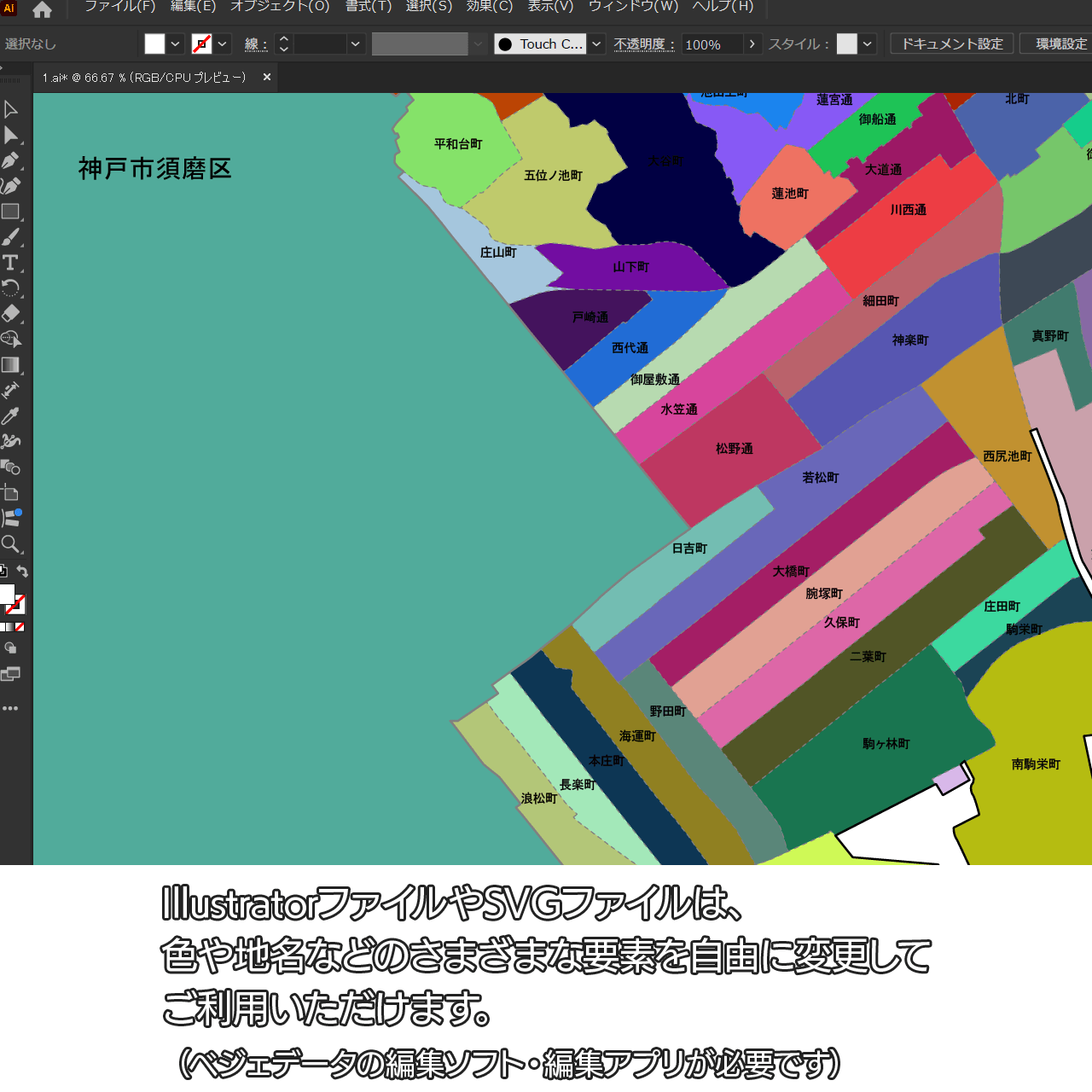1092x1092 pixels.
Task: Select the Zoom tool
Action: [x=11, y=544]
